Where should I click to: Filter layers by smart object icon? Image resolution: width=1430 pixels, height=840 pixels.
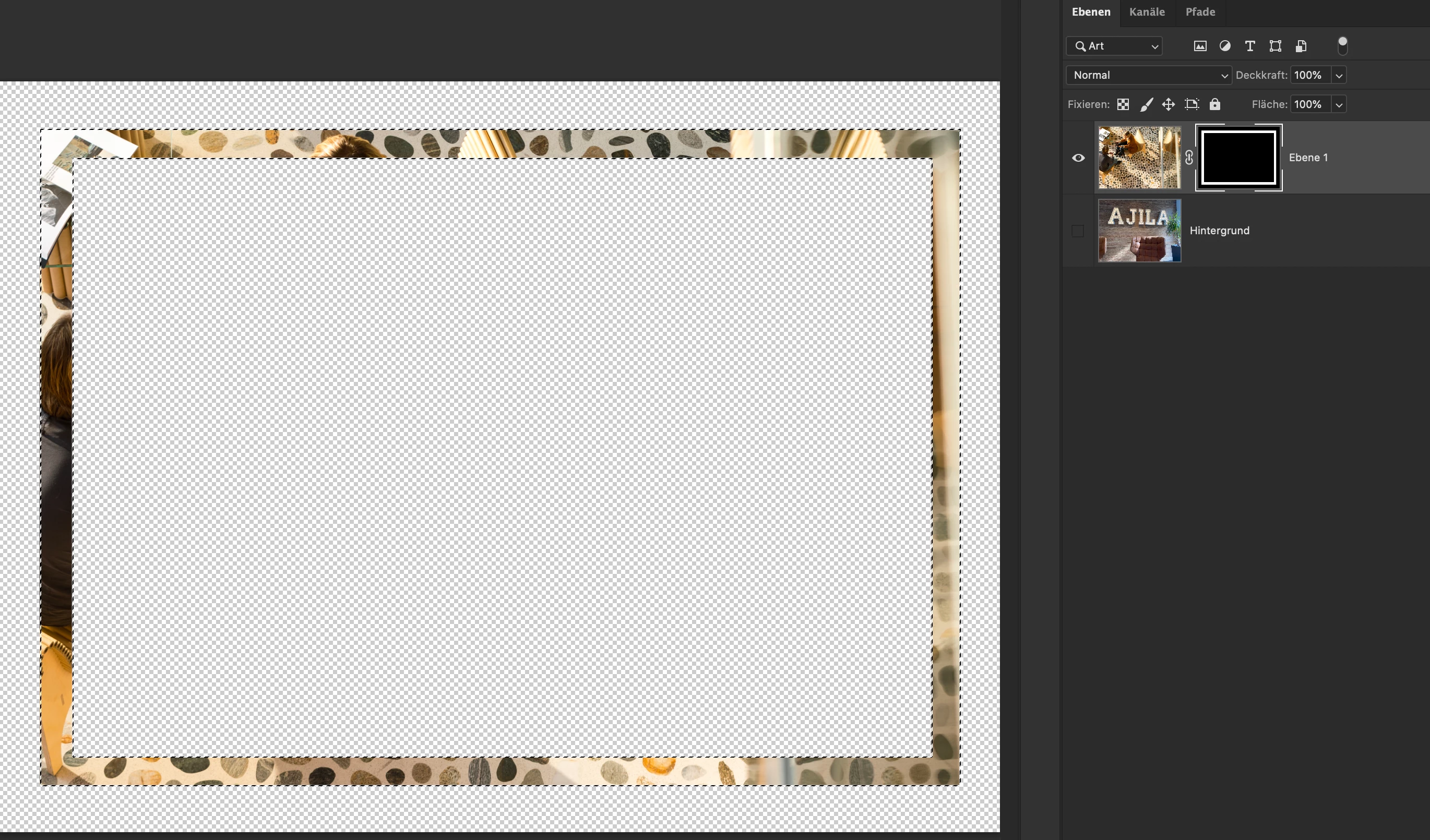pyautogui.click(x=1301, y=46)
